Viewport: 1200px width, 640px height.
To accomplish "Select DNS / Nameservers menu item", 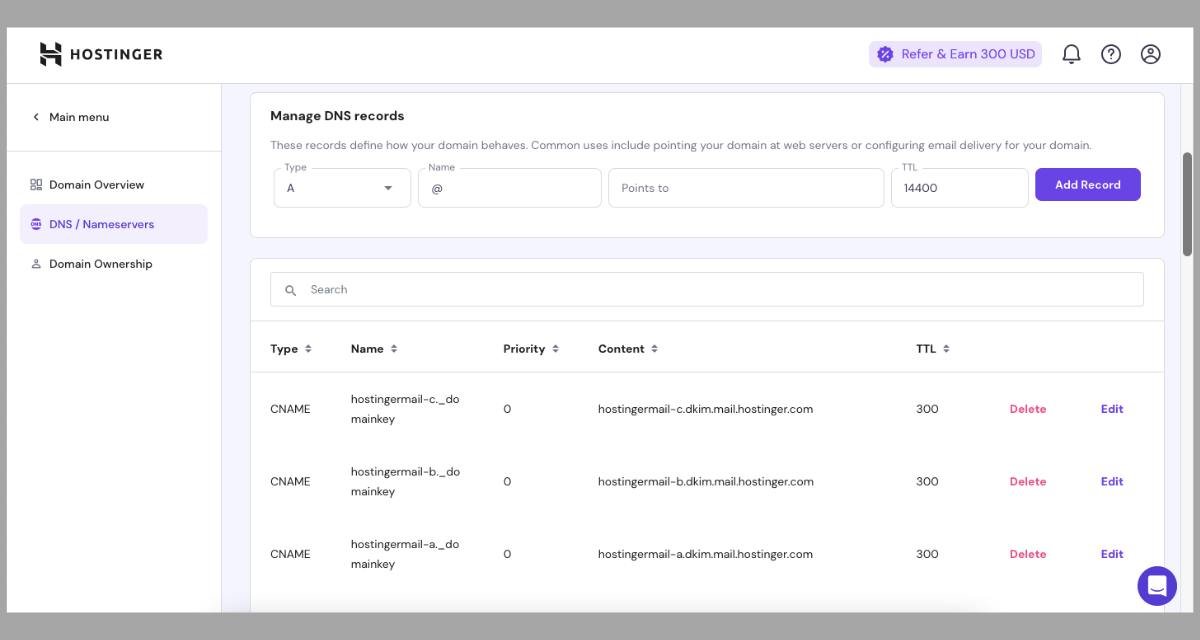I will point(114,224).
